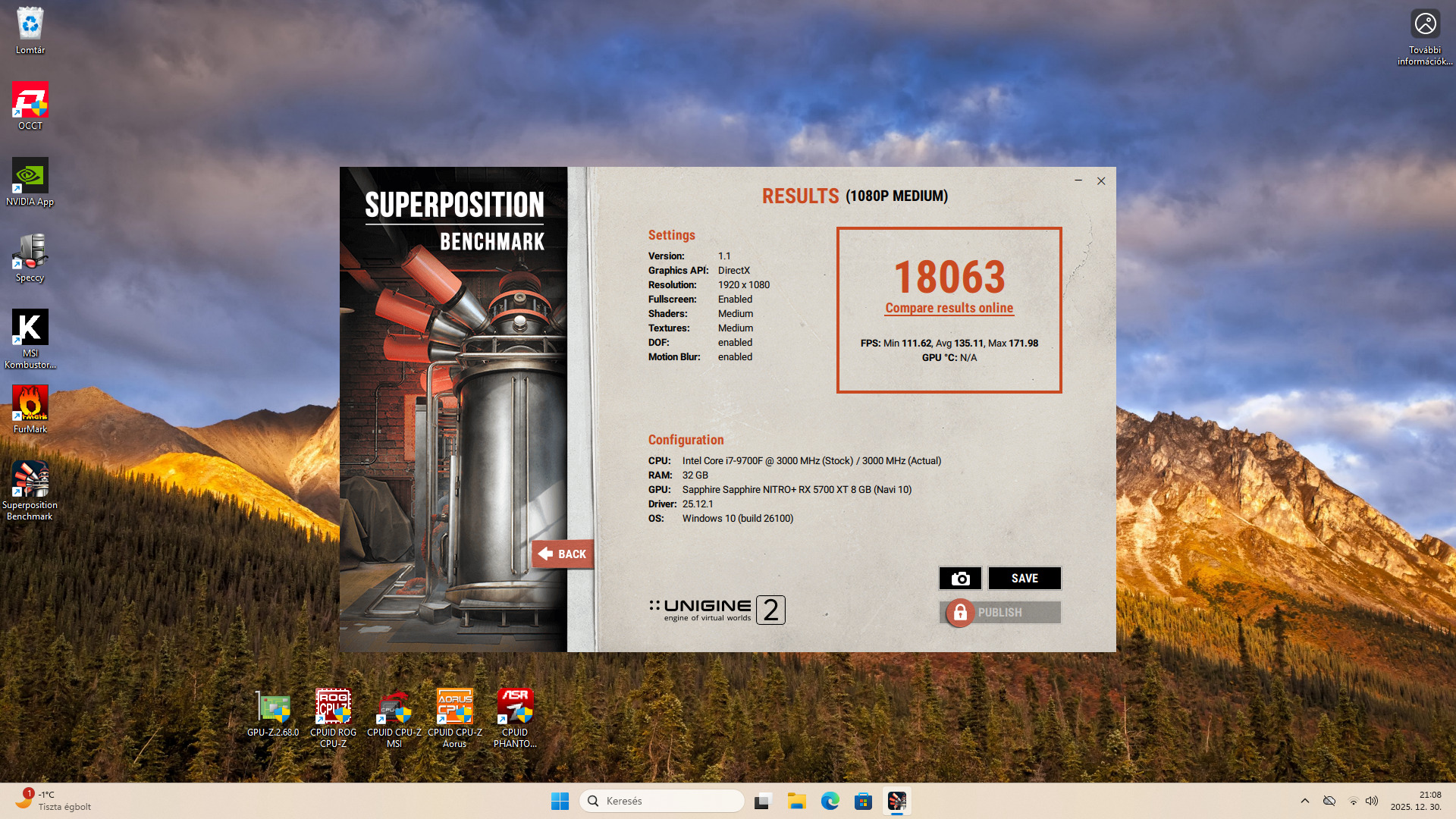Click the locked PUBLISH button
The height and width of the screenshot is (819, 1456).
(999, 613)
